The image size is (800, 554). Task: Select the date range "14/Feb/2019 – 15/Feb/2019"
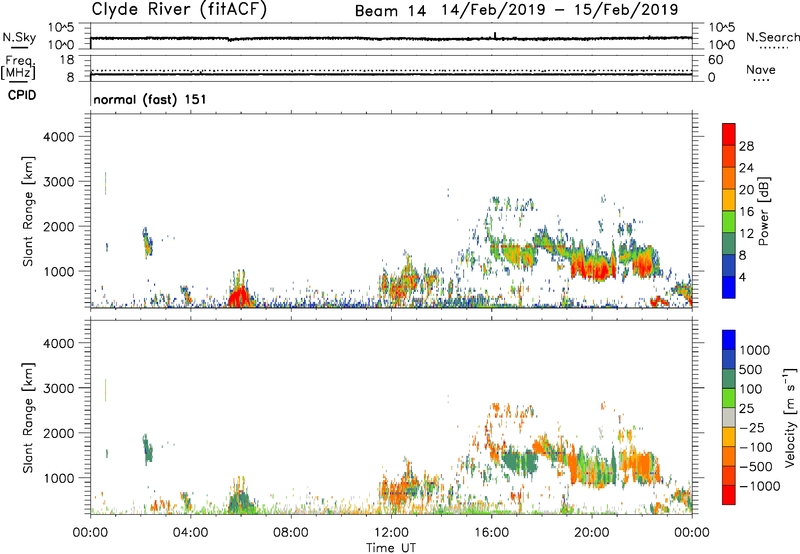pyautogui.click(x=560, y=10)
